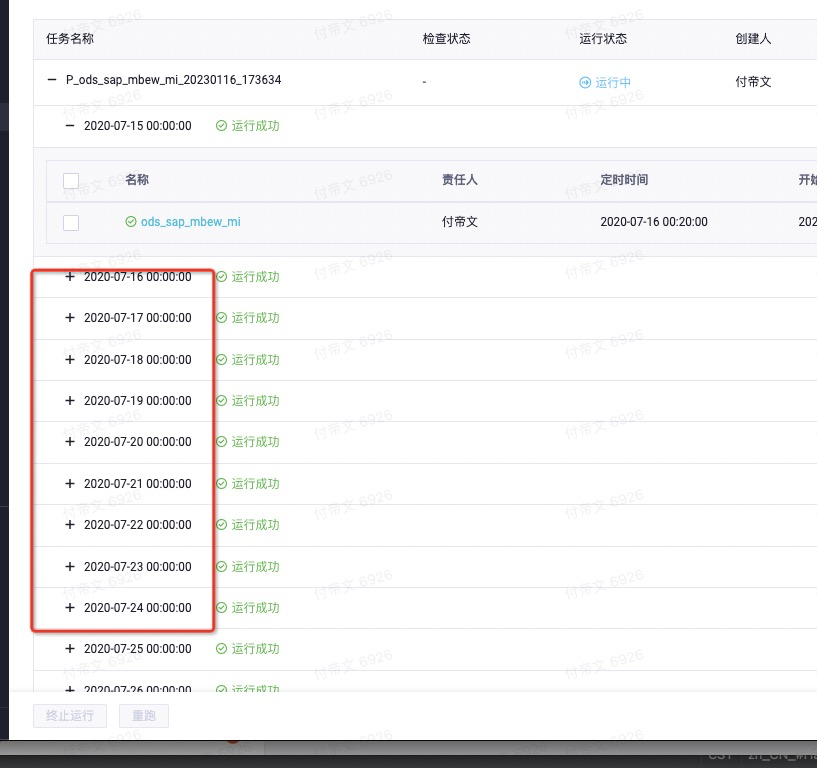This screenshot has width=817, height=768.
Task: Click success icon of 2020-07-20 row
Action: tap(221, 441)
